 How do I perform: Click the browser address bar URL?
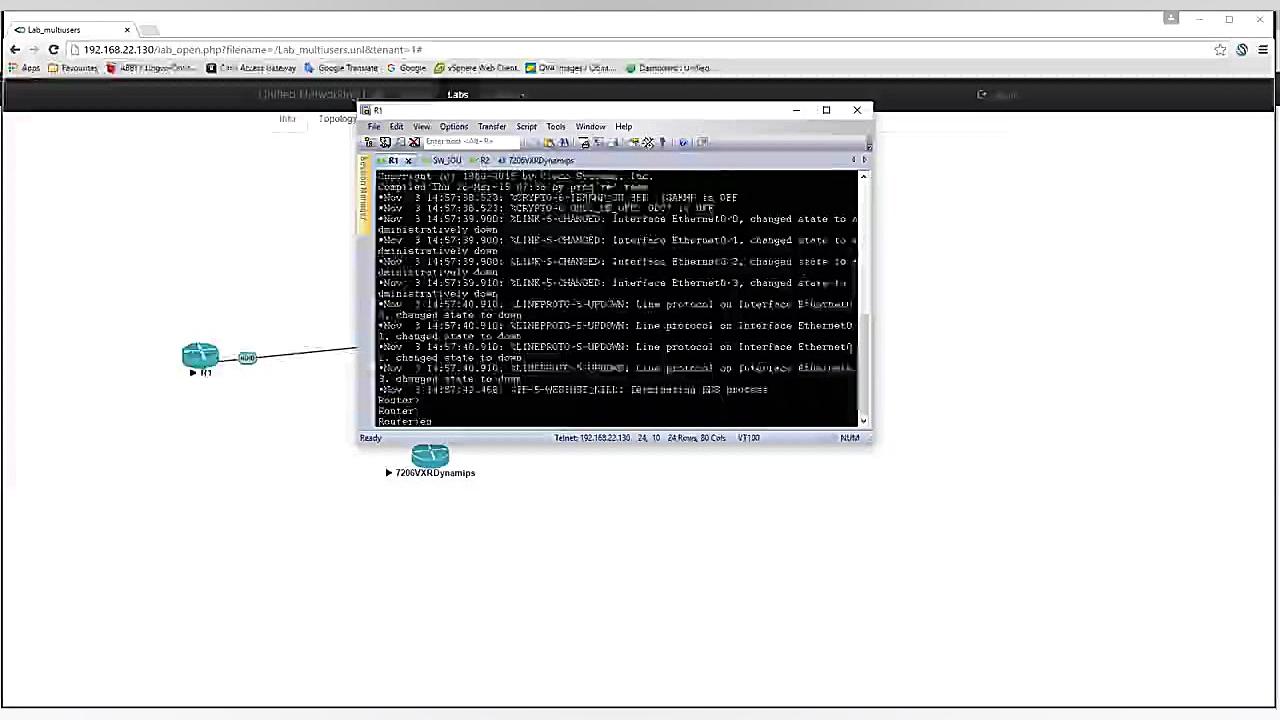click(x=252, y=50)
